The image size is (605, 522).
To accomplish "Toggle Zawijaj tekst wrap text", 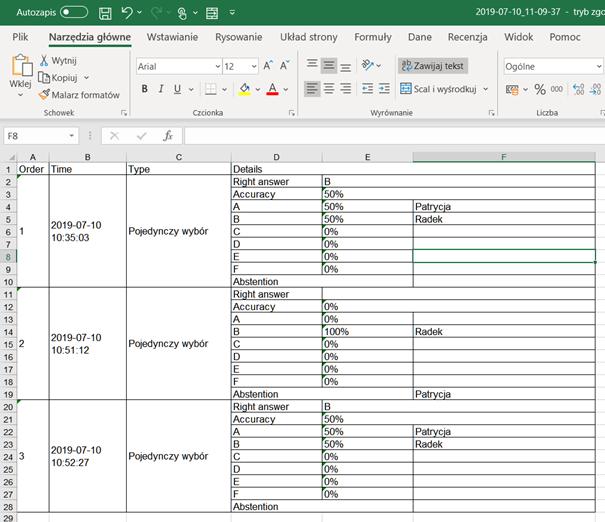I will click(433, 66).
